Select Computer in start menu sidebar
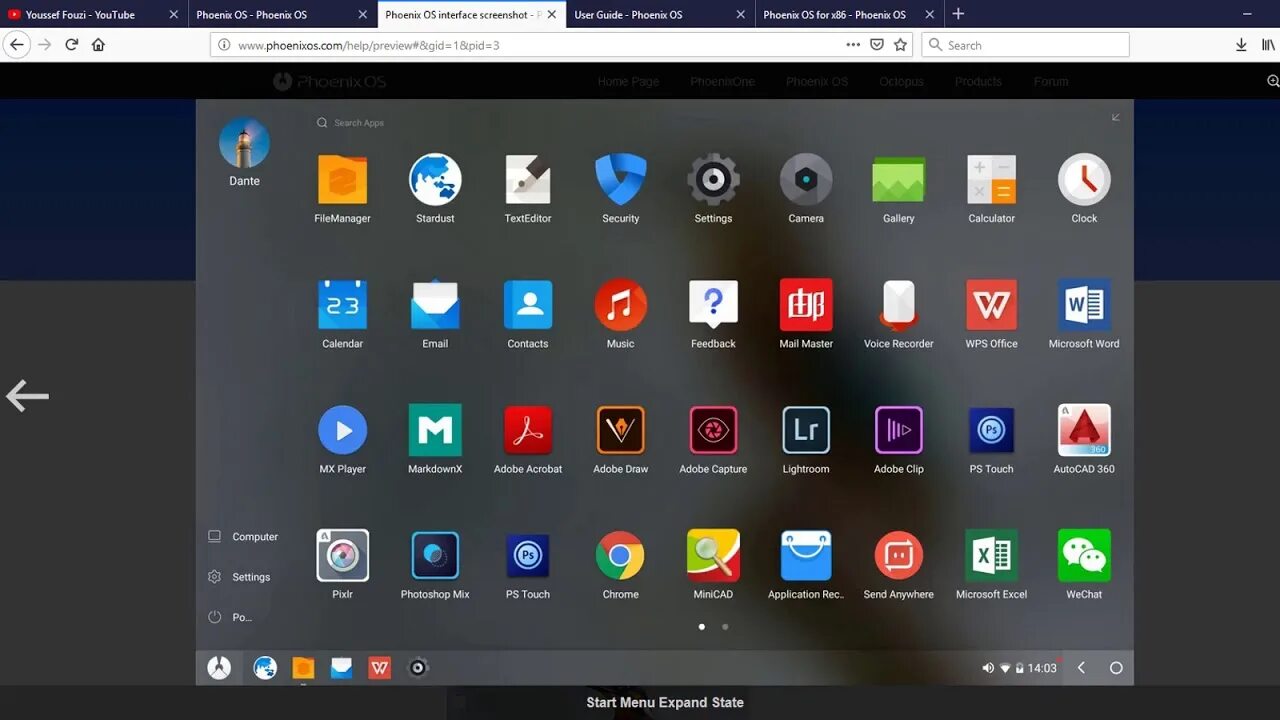The width and height of the screenshot is (1280, 720). [243, 537]
